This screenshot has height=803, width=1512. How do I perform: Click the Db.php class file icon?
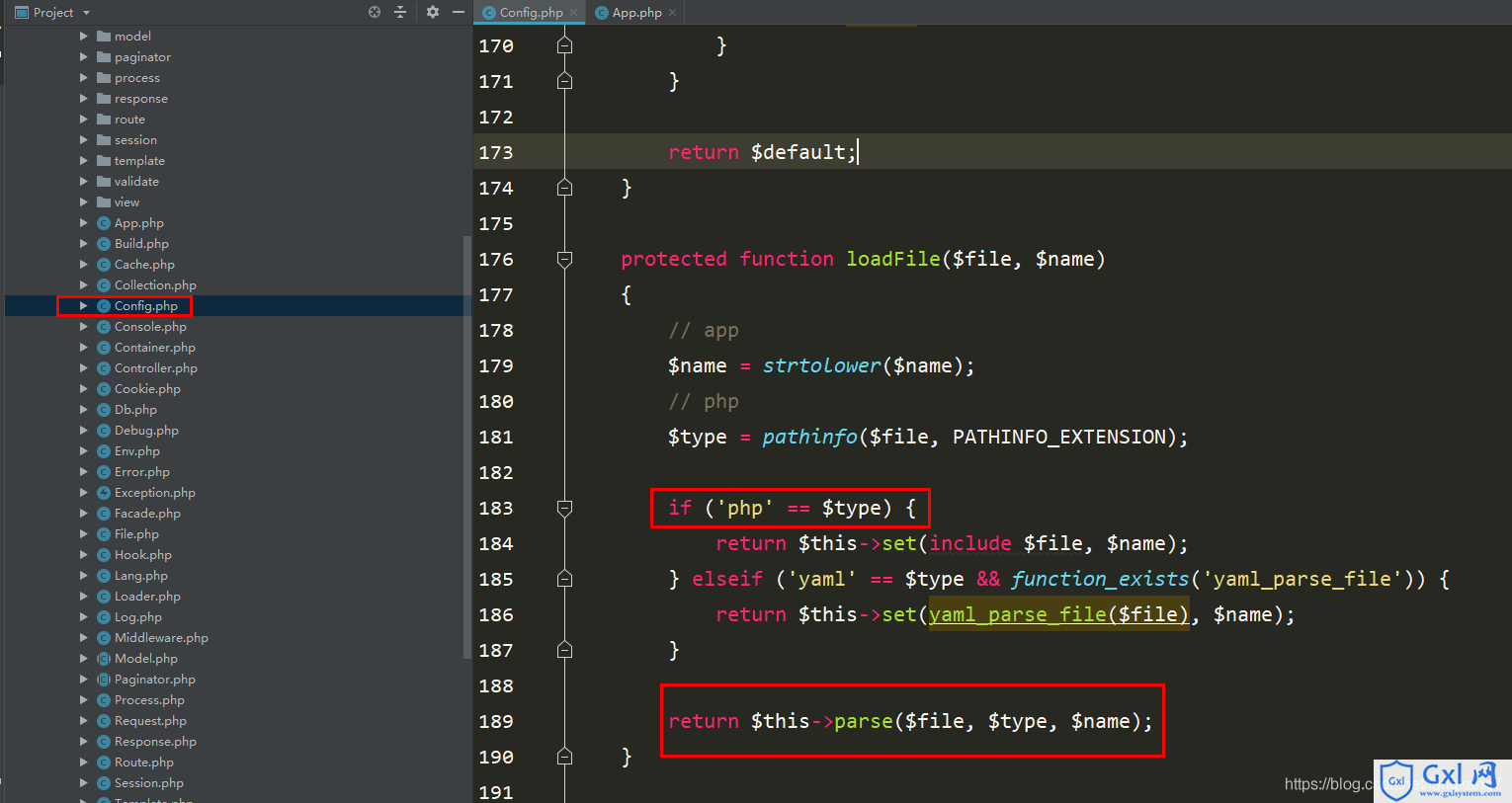click(x=104, y=410)
